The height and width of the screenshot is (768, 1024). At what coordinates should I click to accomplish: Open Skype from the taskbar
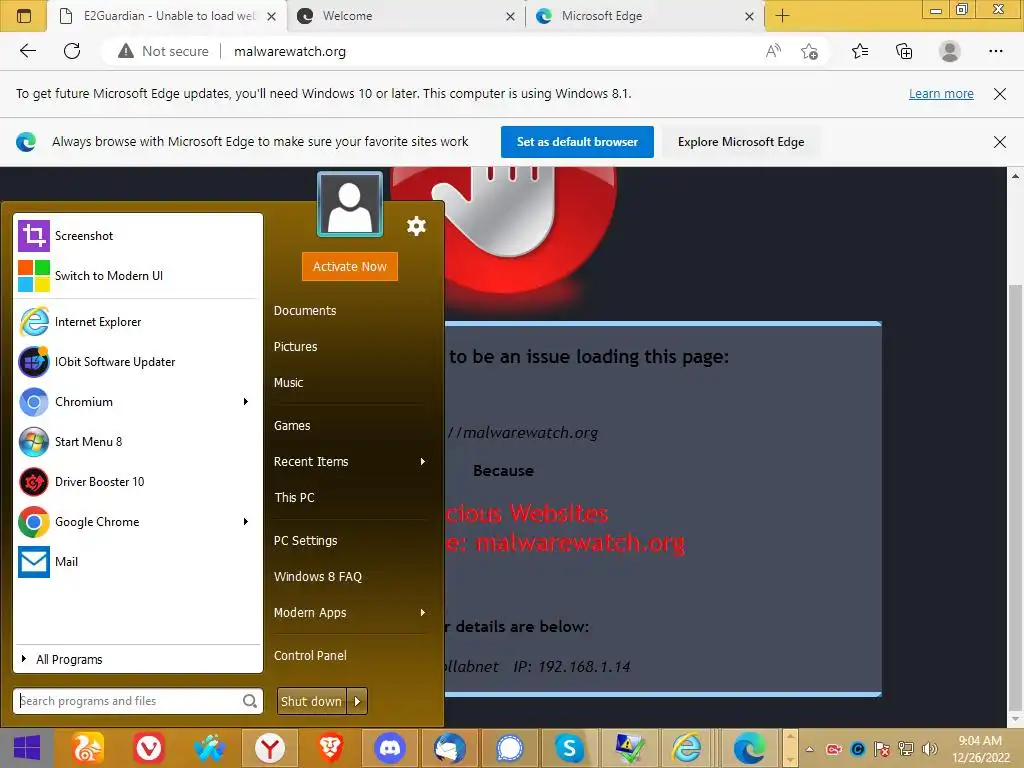pyautogui.click(x=569, y=748)
